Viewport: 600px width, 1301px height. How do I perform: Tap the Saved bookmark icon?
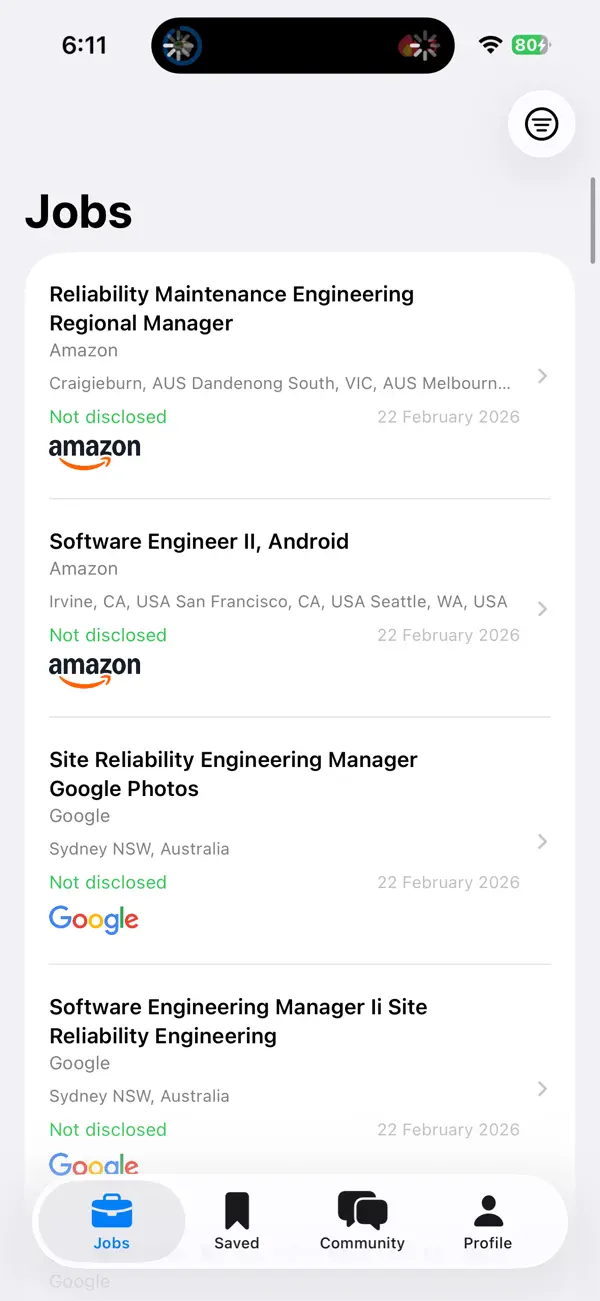click(237, 1210)
